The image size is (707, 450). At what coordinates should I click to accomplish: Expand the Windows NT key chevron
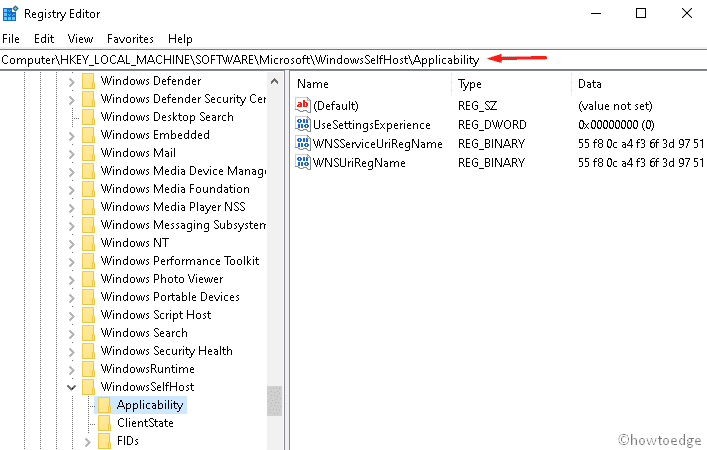(71, 243)
